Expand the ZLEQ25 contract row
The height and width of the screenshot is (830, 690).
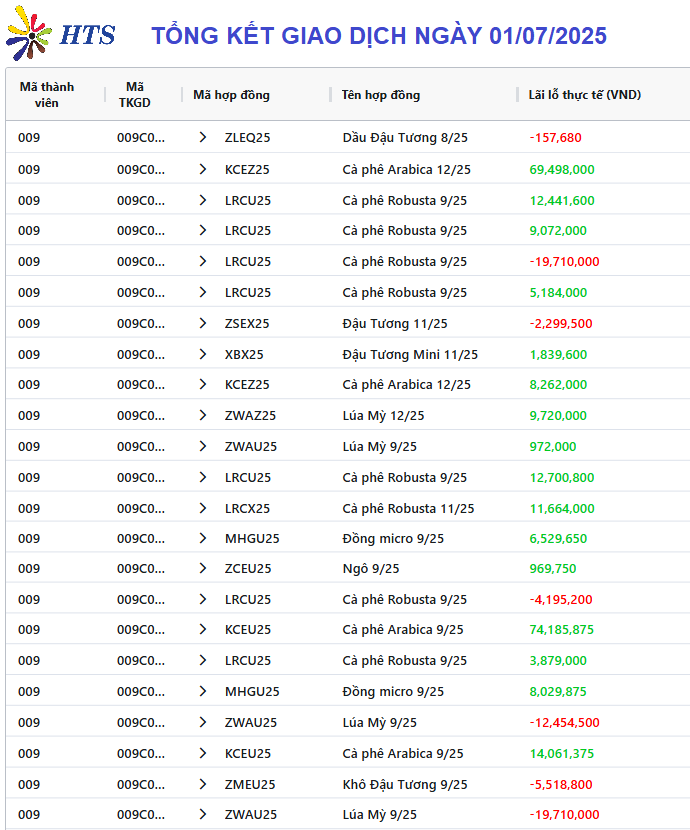pos(203,138)
